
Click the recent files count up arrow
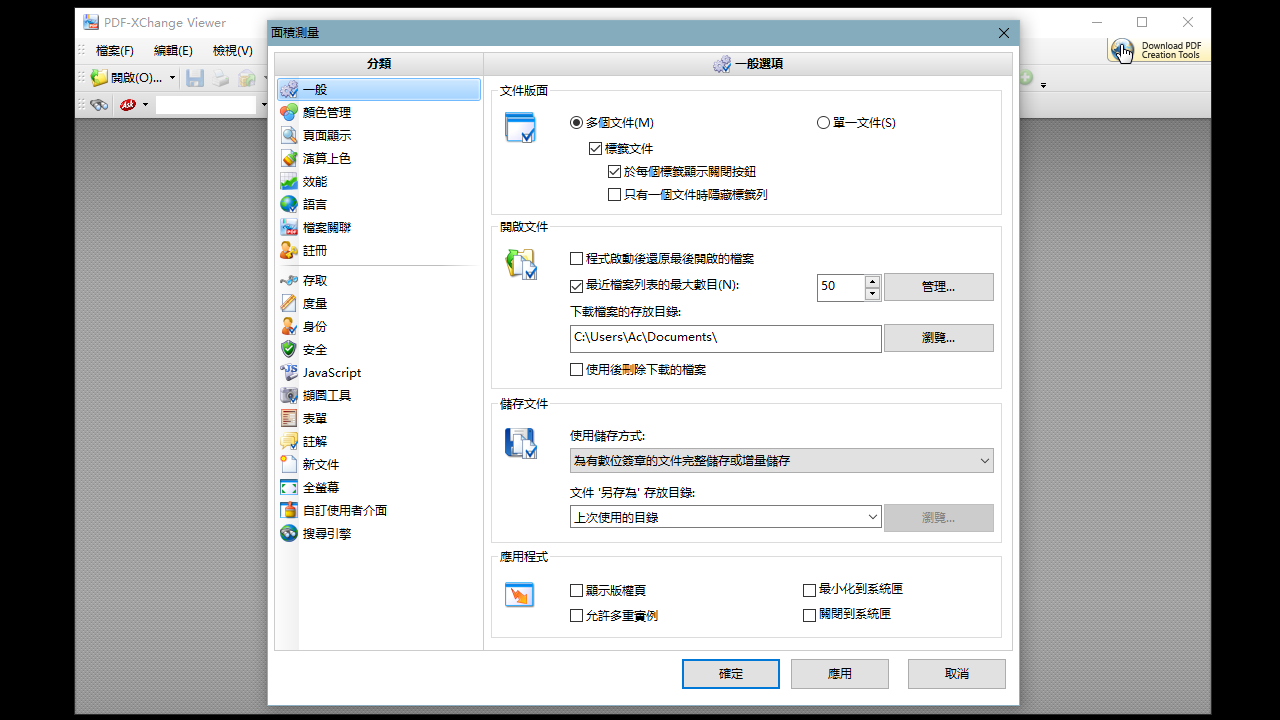(871, 281)
